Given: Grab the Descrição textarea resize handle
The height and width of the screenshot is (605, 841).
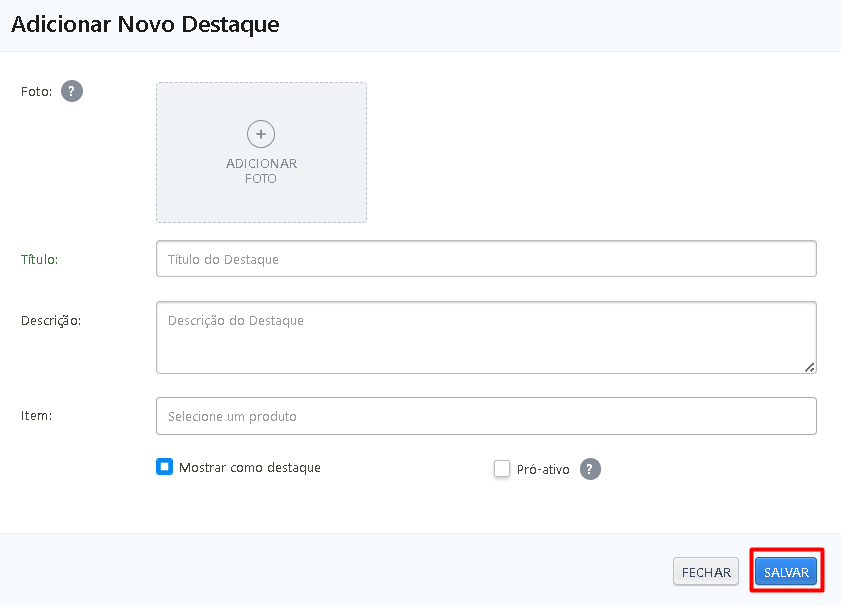Looking at the screenshot, I should [x=809, y=367].
